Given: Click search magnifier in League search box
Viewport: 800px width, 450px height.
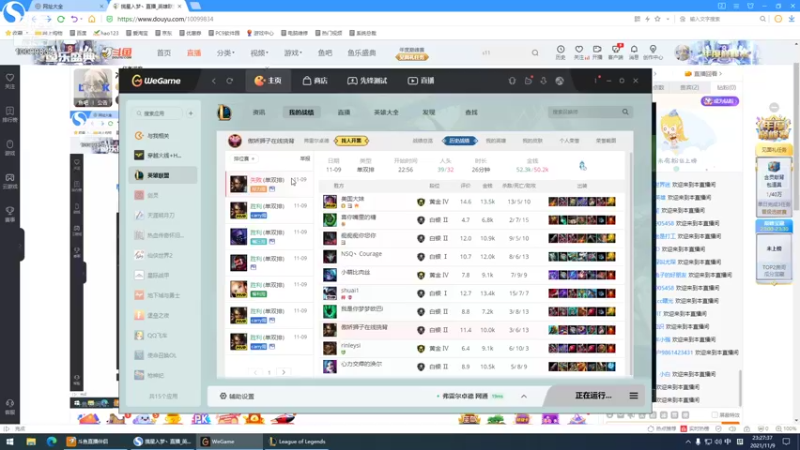Looking at the screenshot, I should pyautogui.click(x=625, y=112).
